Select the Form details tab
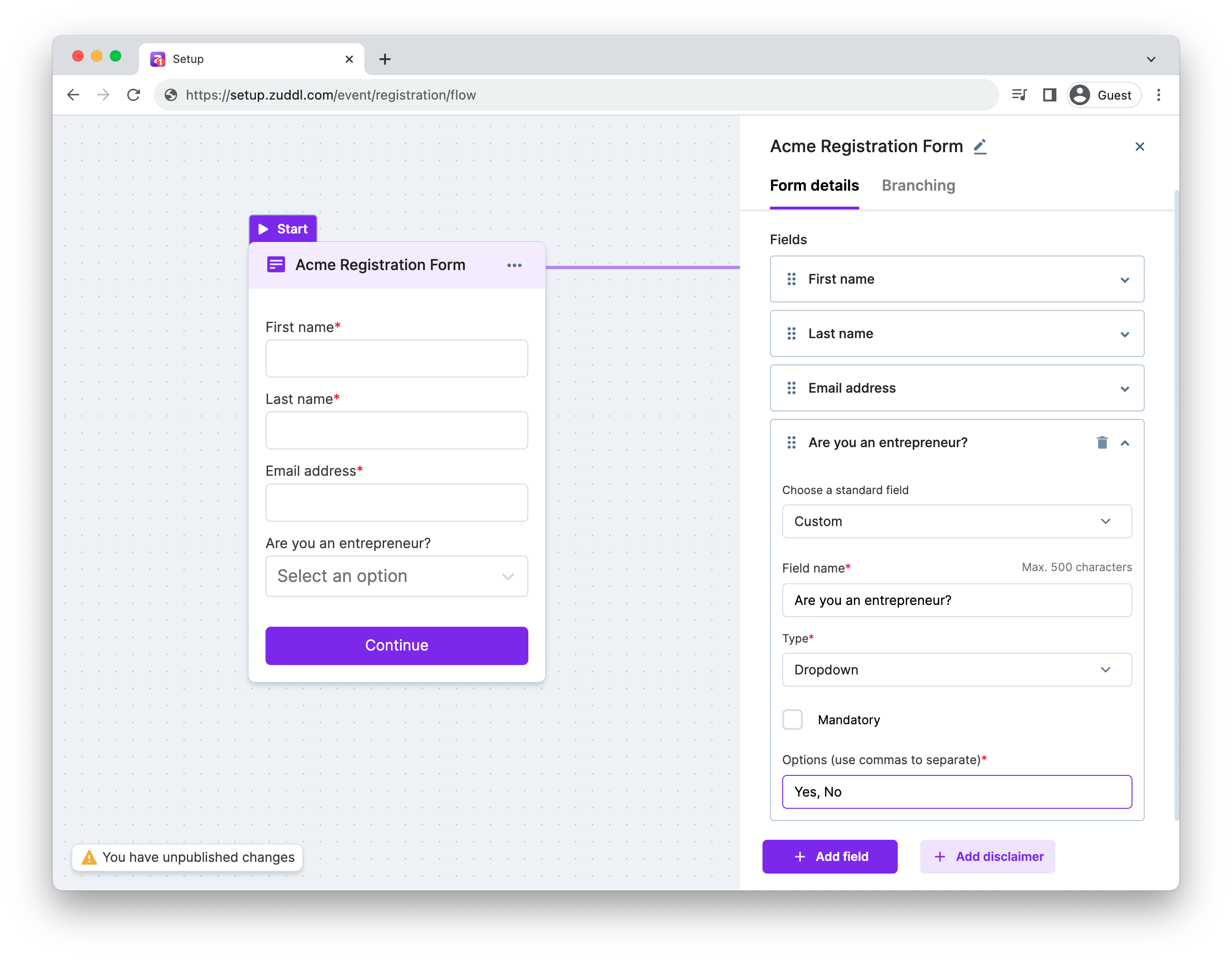This screenshot has width=1232, height=960. pos(814,186)
